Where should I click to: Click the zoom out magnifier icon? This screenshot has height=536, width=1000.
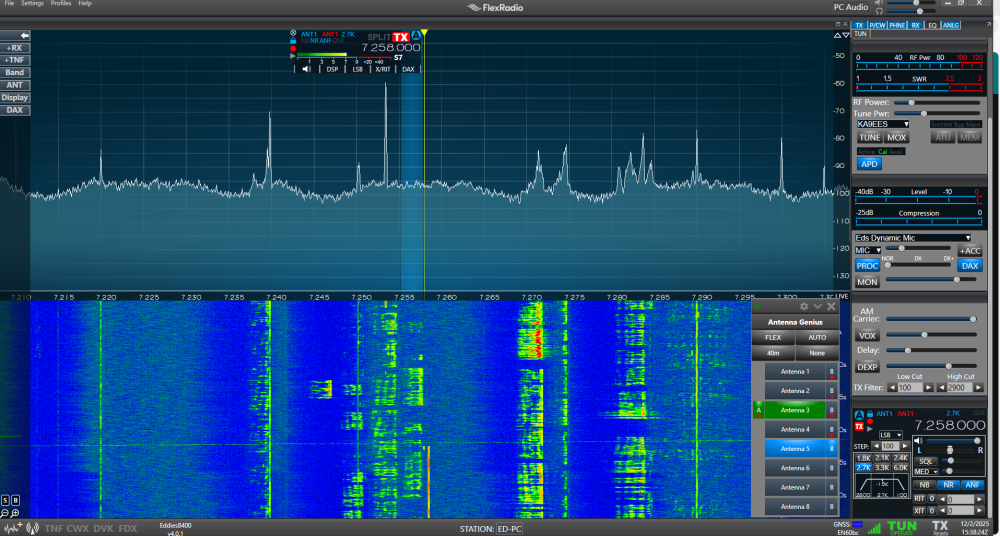pos(5,512)
